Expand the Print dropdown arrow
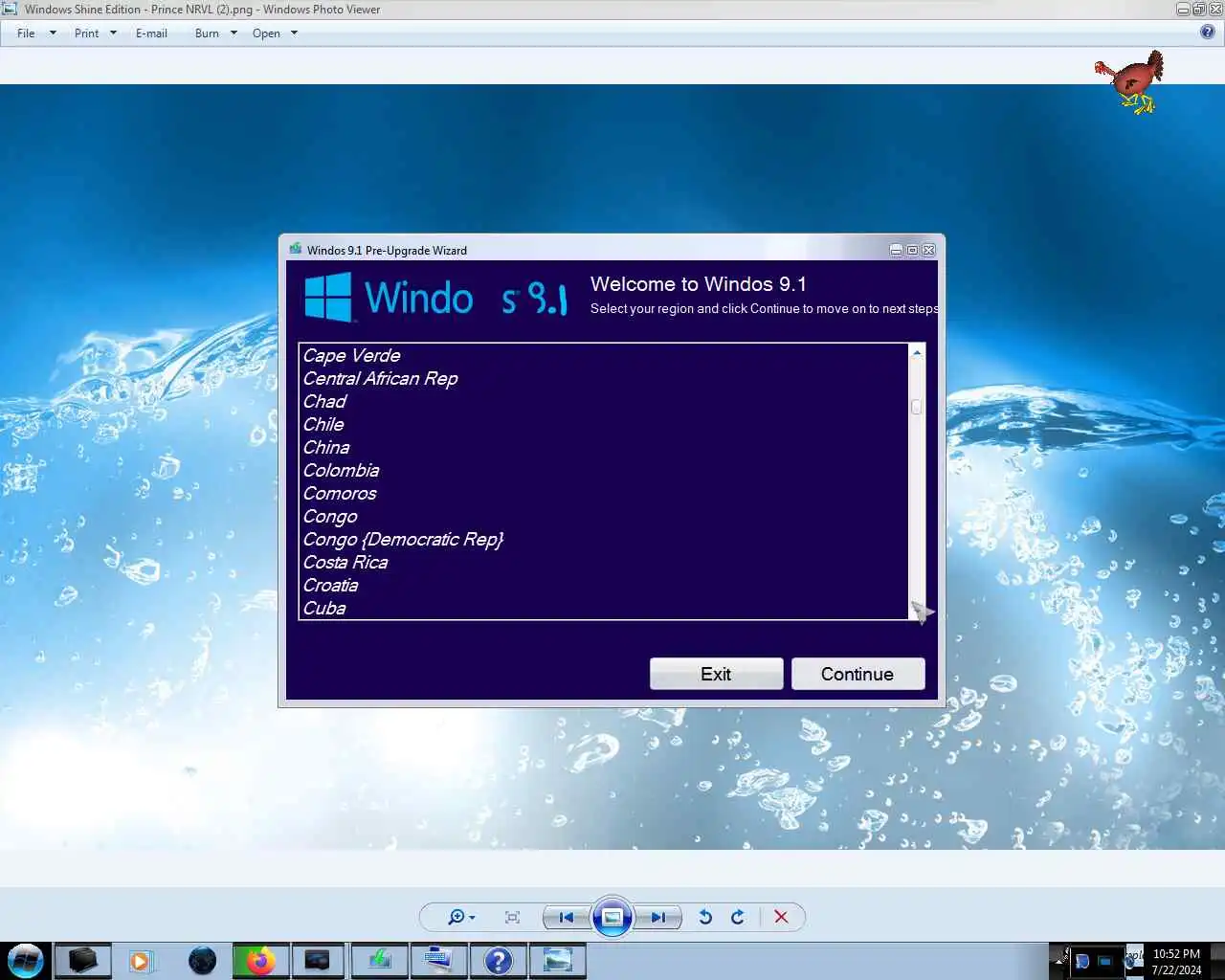 [x=113, y=33]
